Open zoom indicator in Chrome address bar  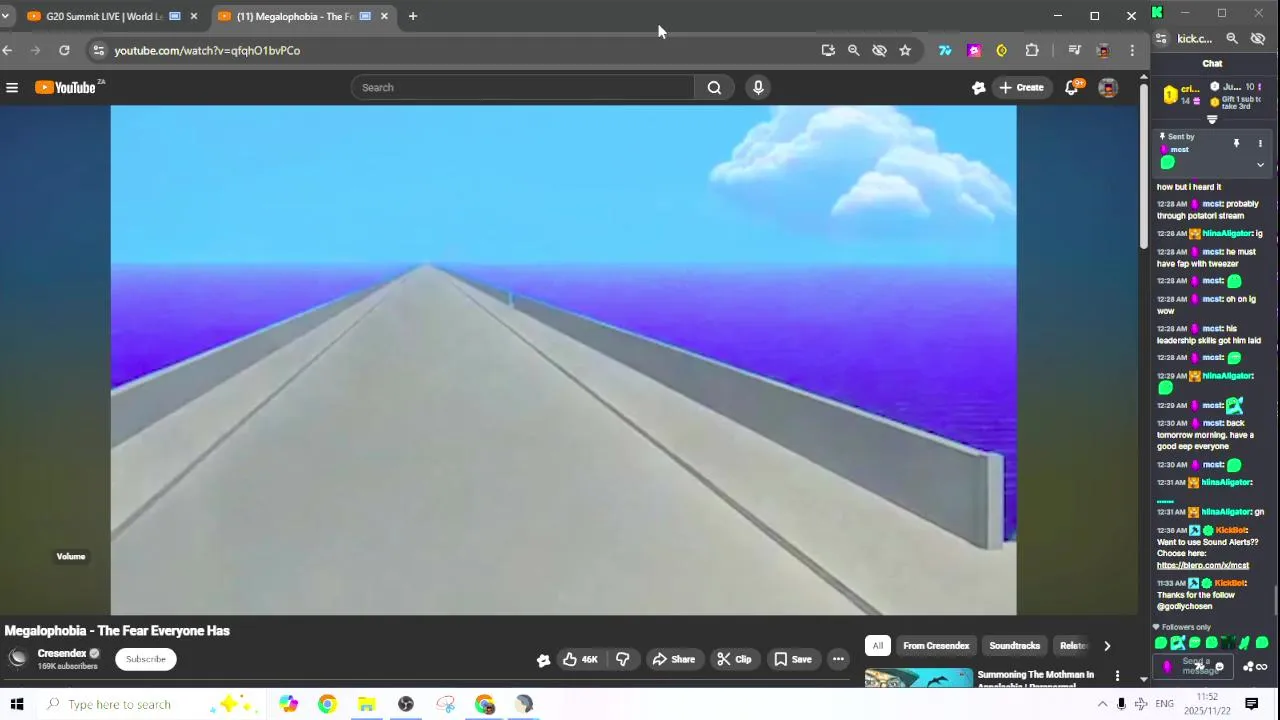pyautogui.click(x=853, y=50)
